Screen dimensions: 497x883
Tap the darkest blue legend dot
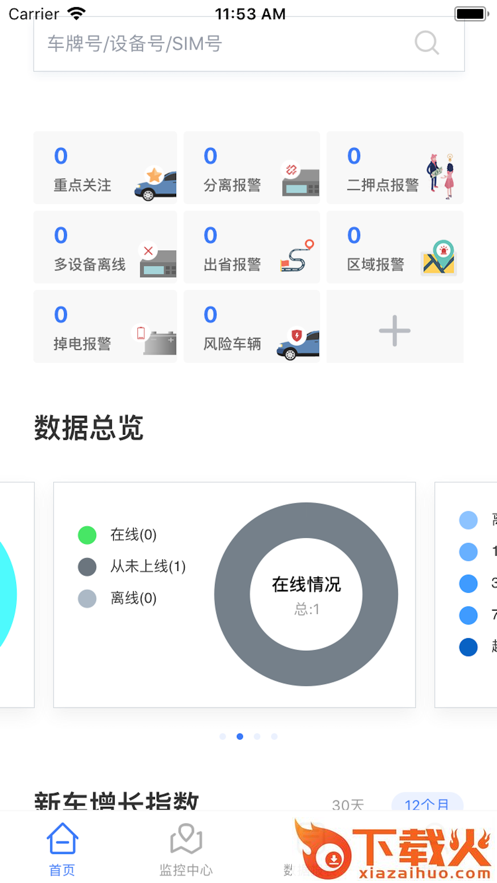click(468, 647)
